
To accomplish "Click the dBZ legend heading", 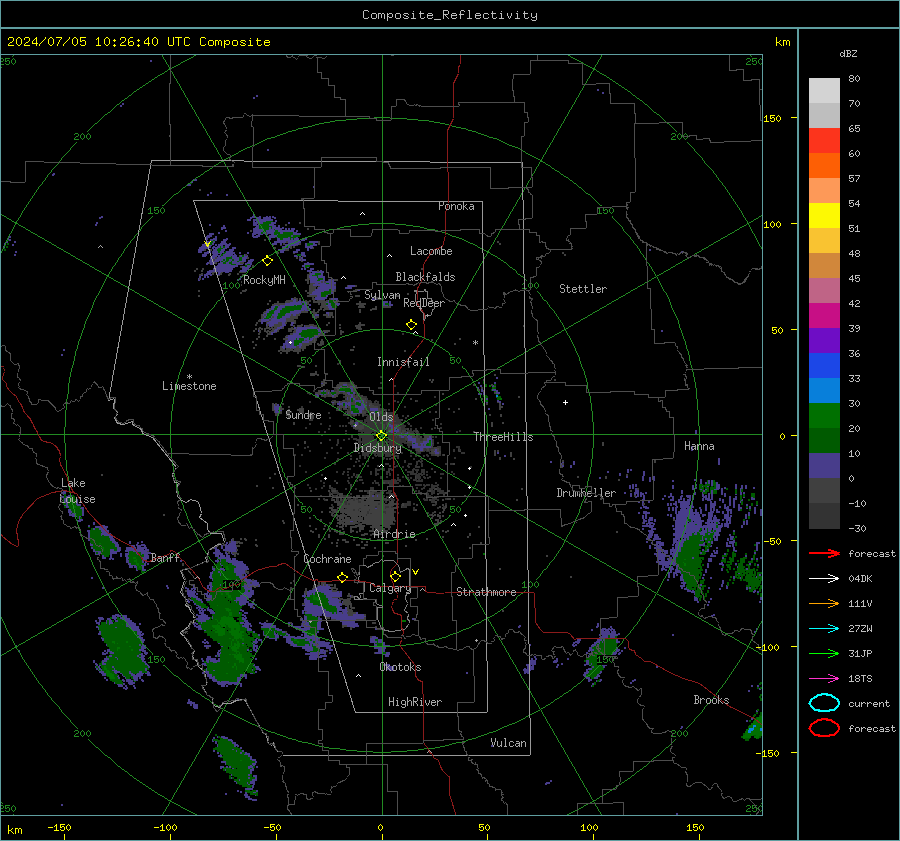I will point(848,53).
